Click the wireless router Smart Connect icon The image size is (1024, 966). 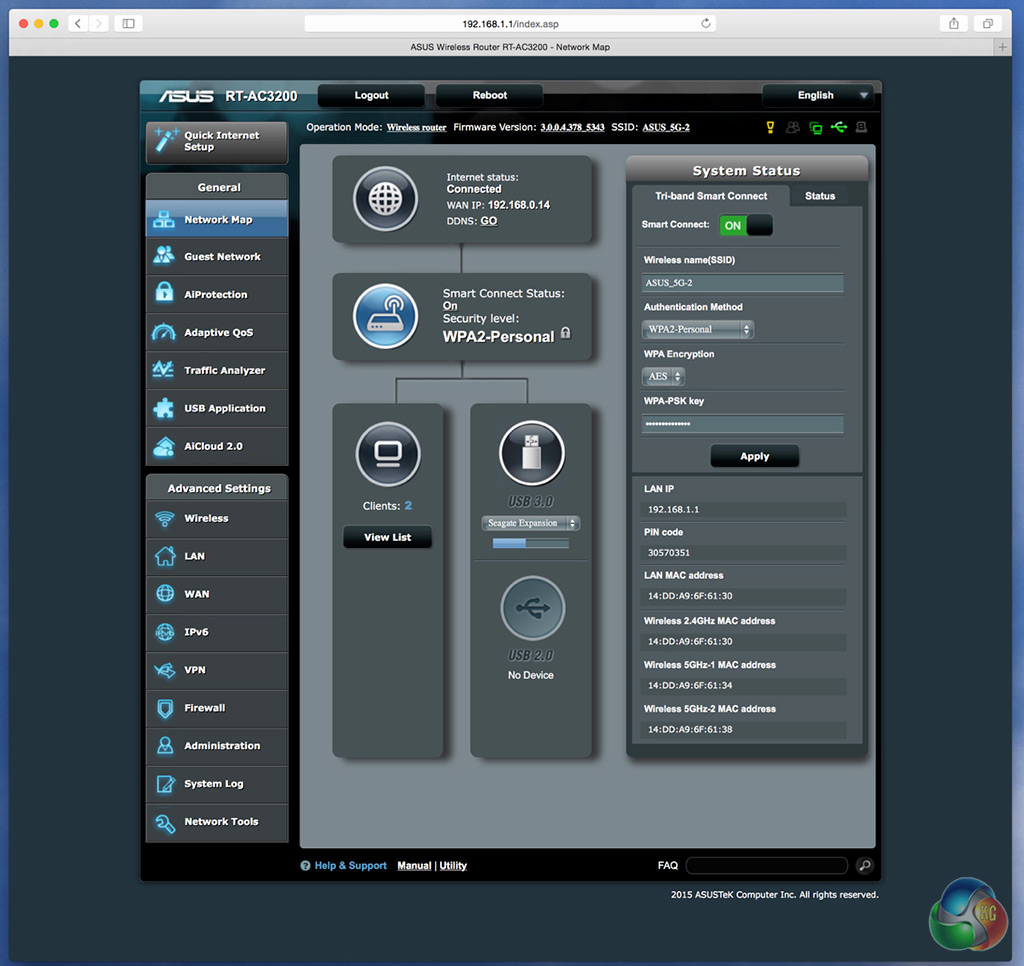pos(385,316)
